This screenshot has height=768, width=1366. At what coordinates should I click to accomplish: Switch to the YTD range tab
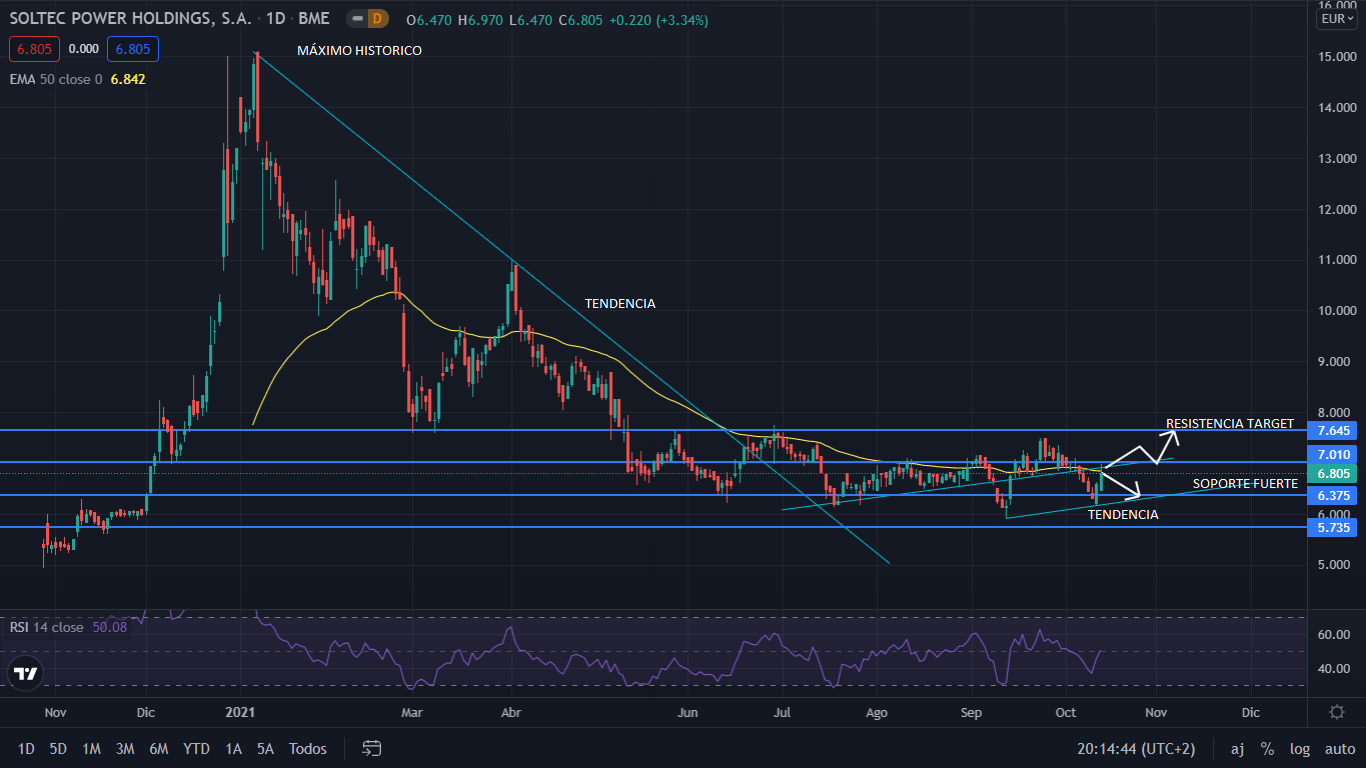tap(196, 748)
